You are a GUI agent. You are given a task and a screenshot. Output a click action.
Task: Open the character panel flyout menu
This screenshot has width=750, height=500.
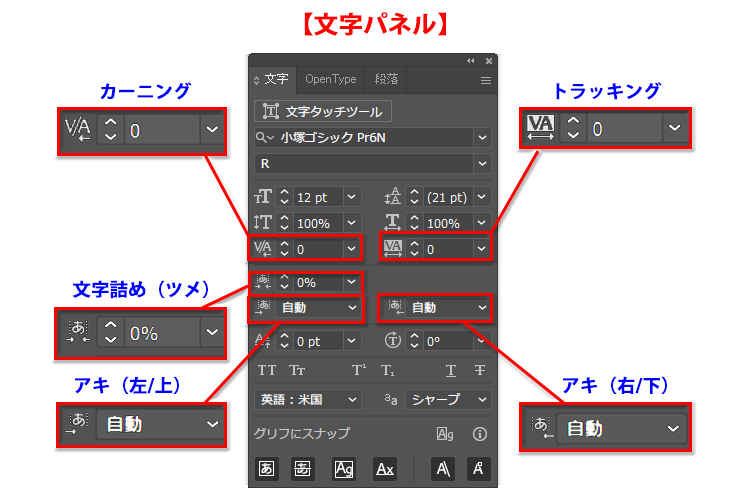click(x=485, y=80)
